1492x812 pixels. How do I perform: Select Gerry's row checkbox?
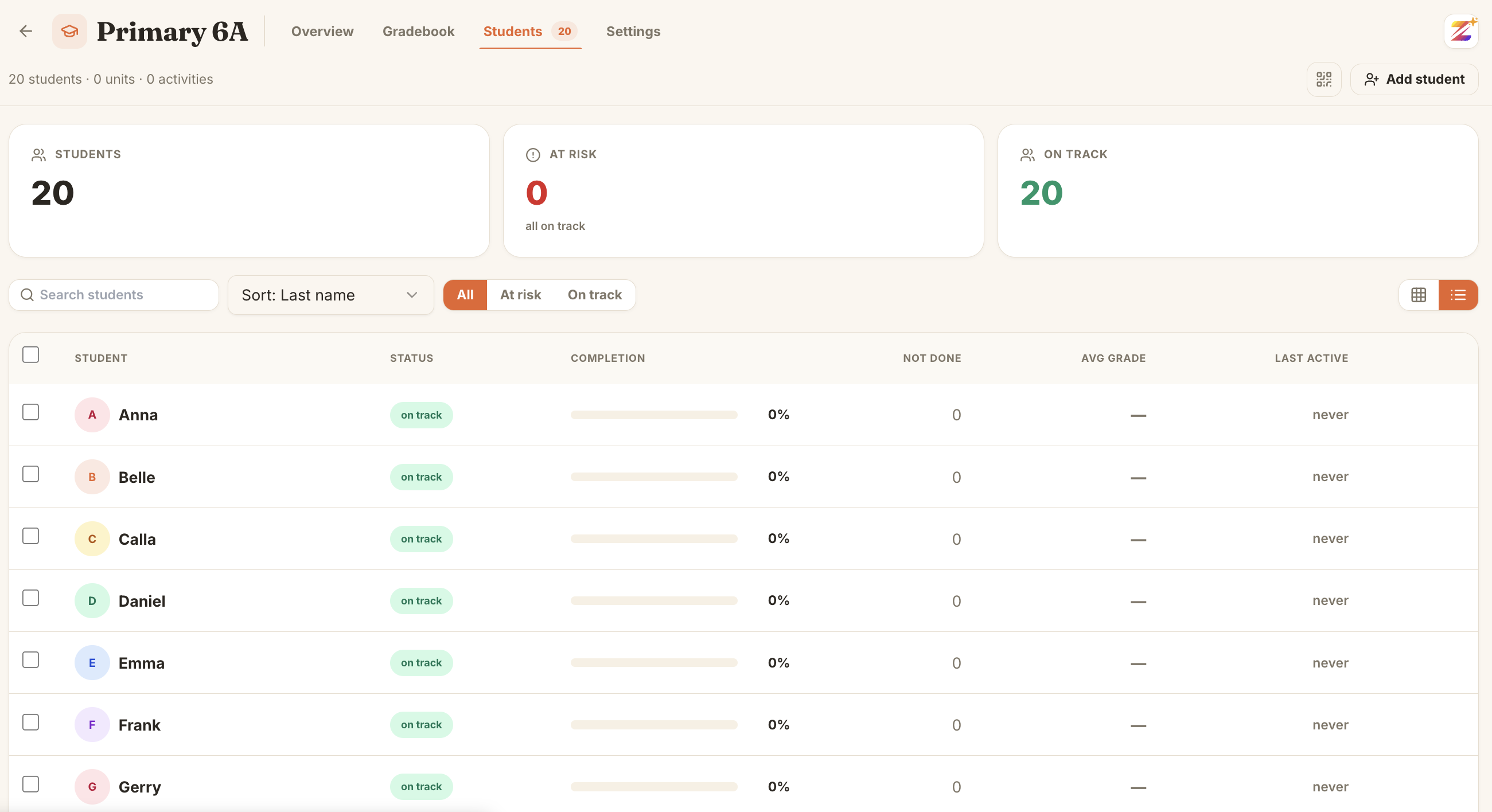(31, 784)
